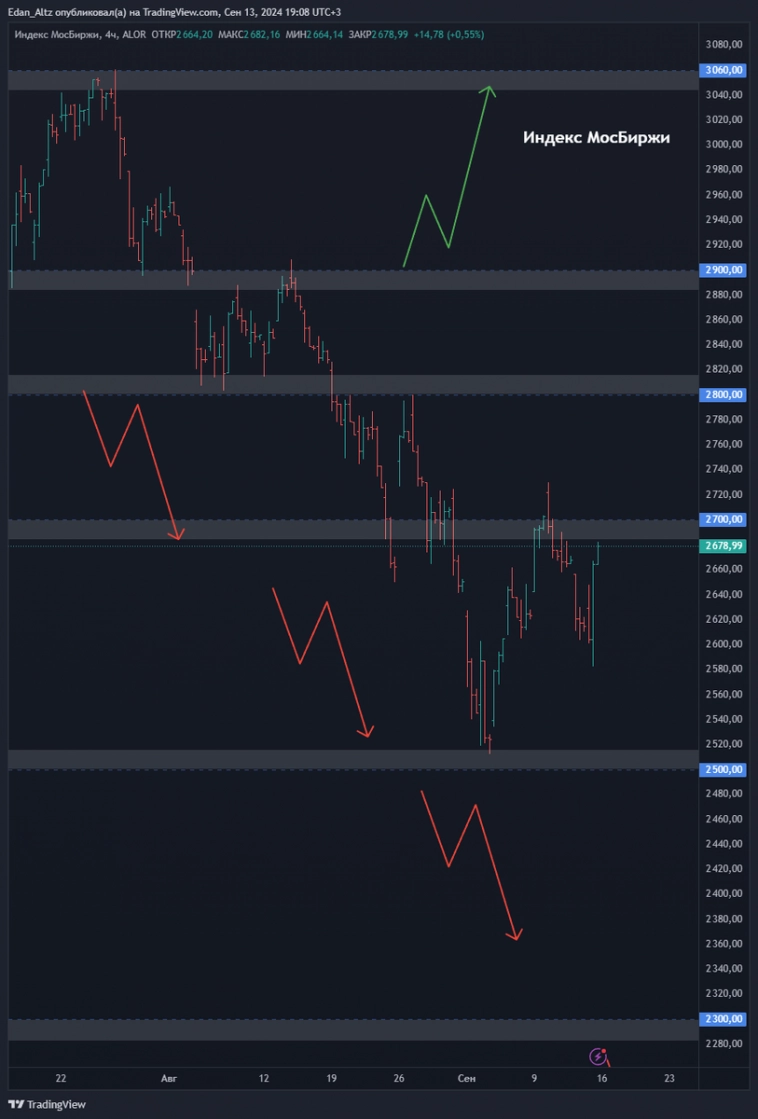Click the 2740,00 price axis label
Screen dimensions: 758x1119
(725, 469)
